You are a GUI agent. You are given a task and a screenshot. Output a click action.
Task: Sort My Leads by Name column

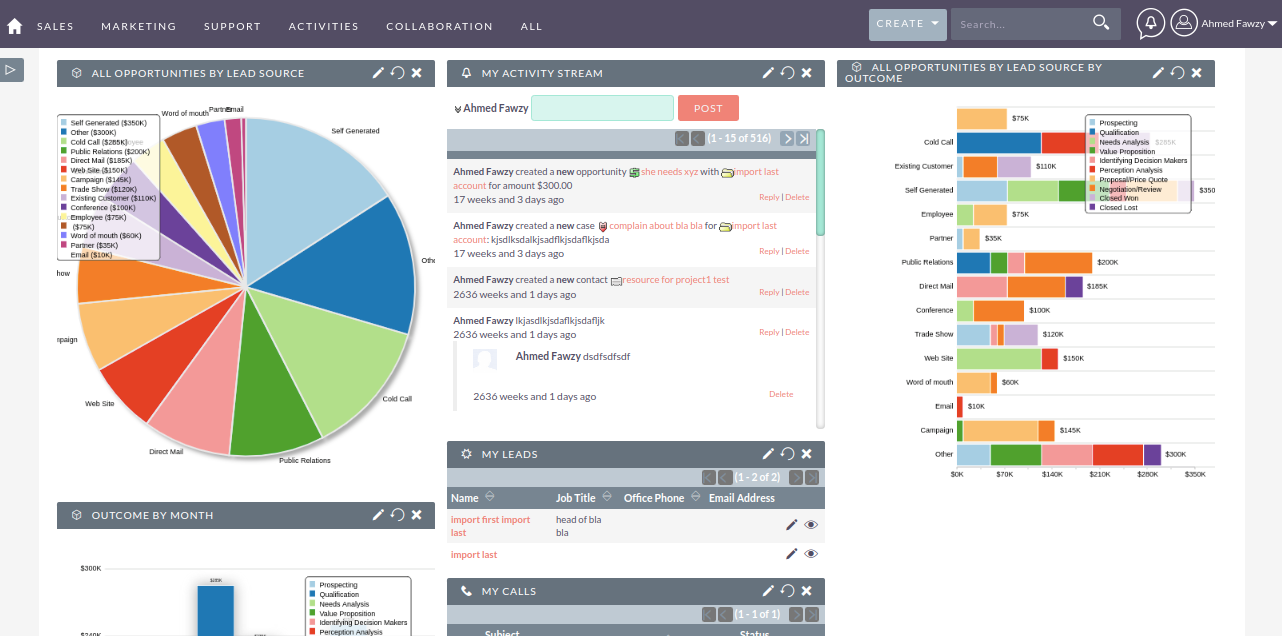pyautogui.click(x=489, y=497)
